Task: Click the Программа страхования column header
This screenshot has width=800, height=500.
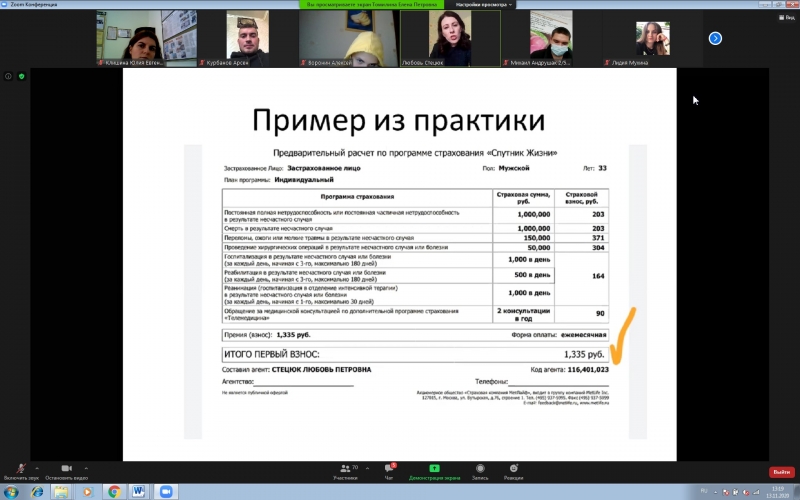Action: [x=357, y=196]
